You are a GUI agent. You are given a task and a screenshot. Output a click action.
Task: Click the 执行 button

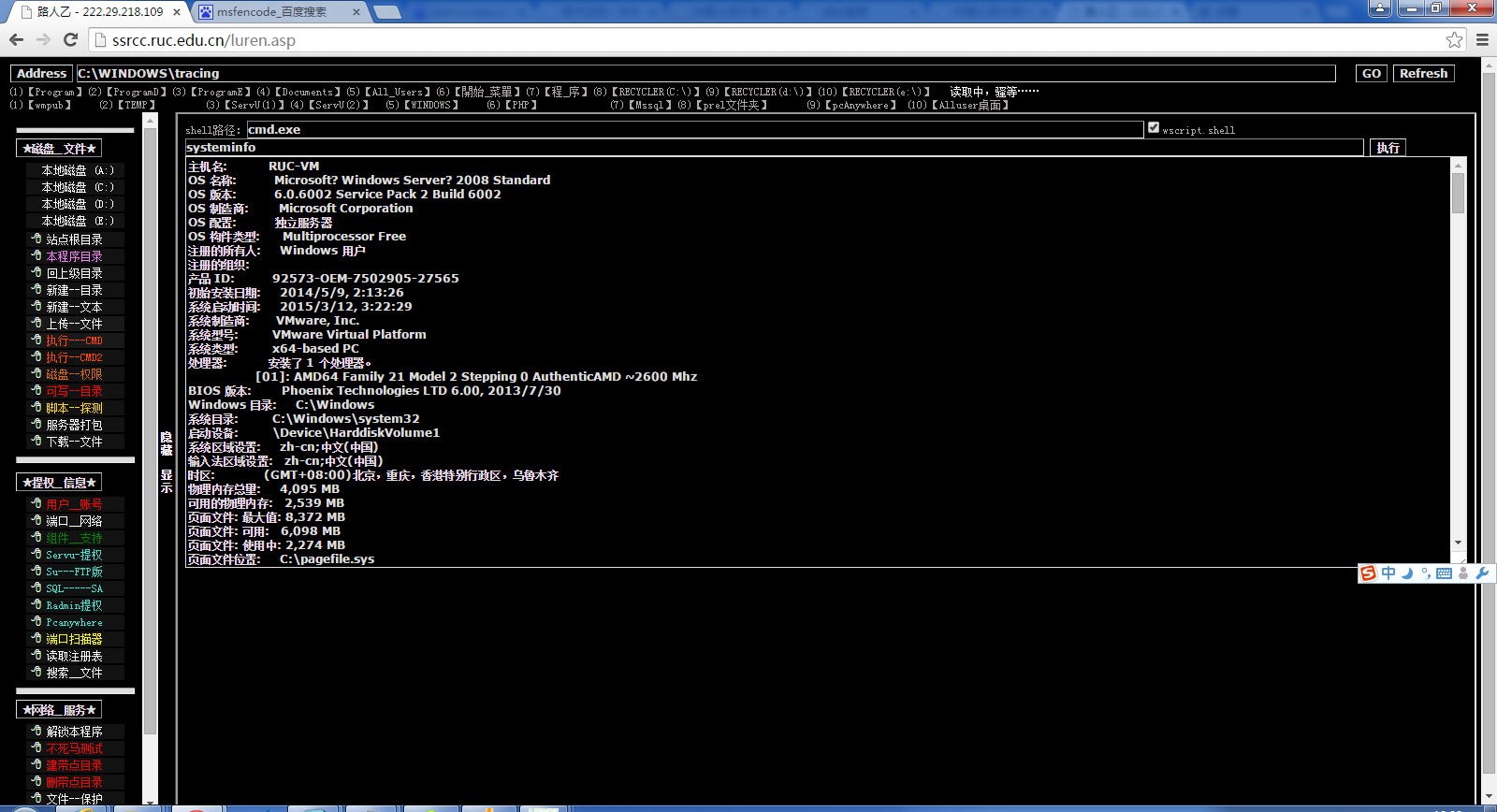tap(1388, 148)
